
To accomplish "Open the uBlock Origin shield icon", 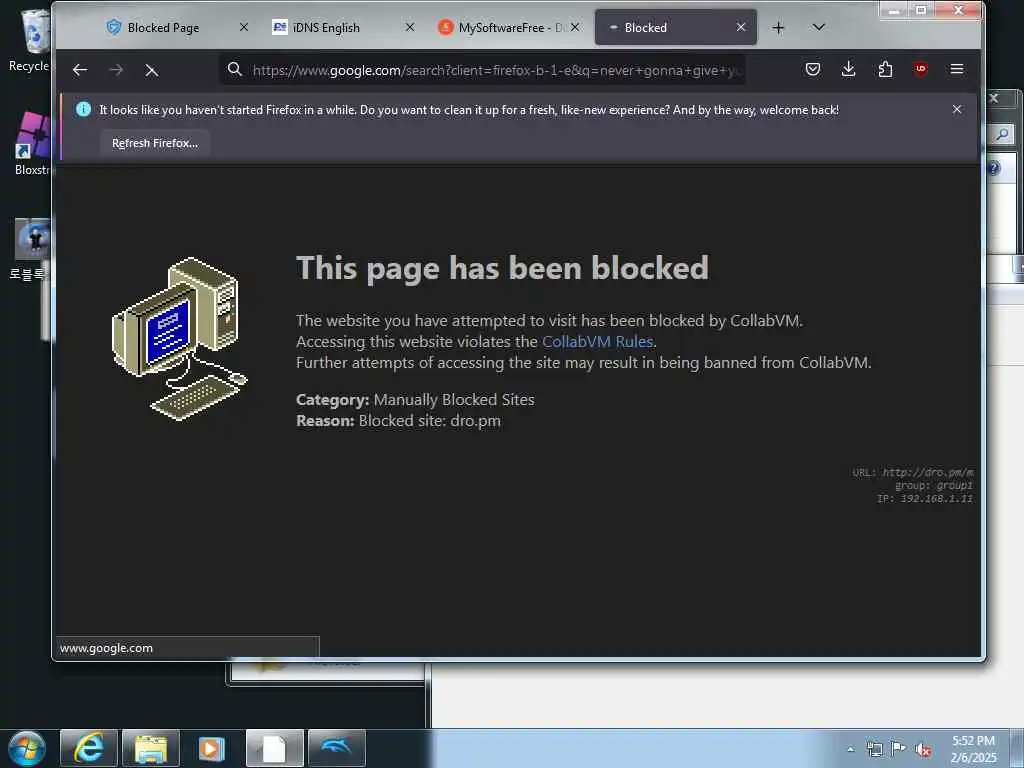I will [x=921, y=69].
